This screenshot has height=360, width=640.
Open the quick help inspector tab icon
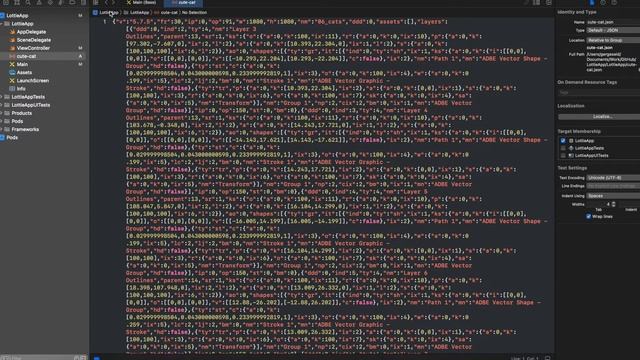614,2
